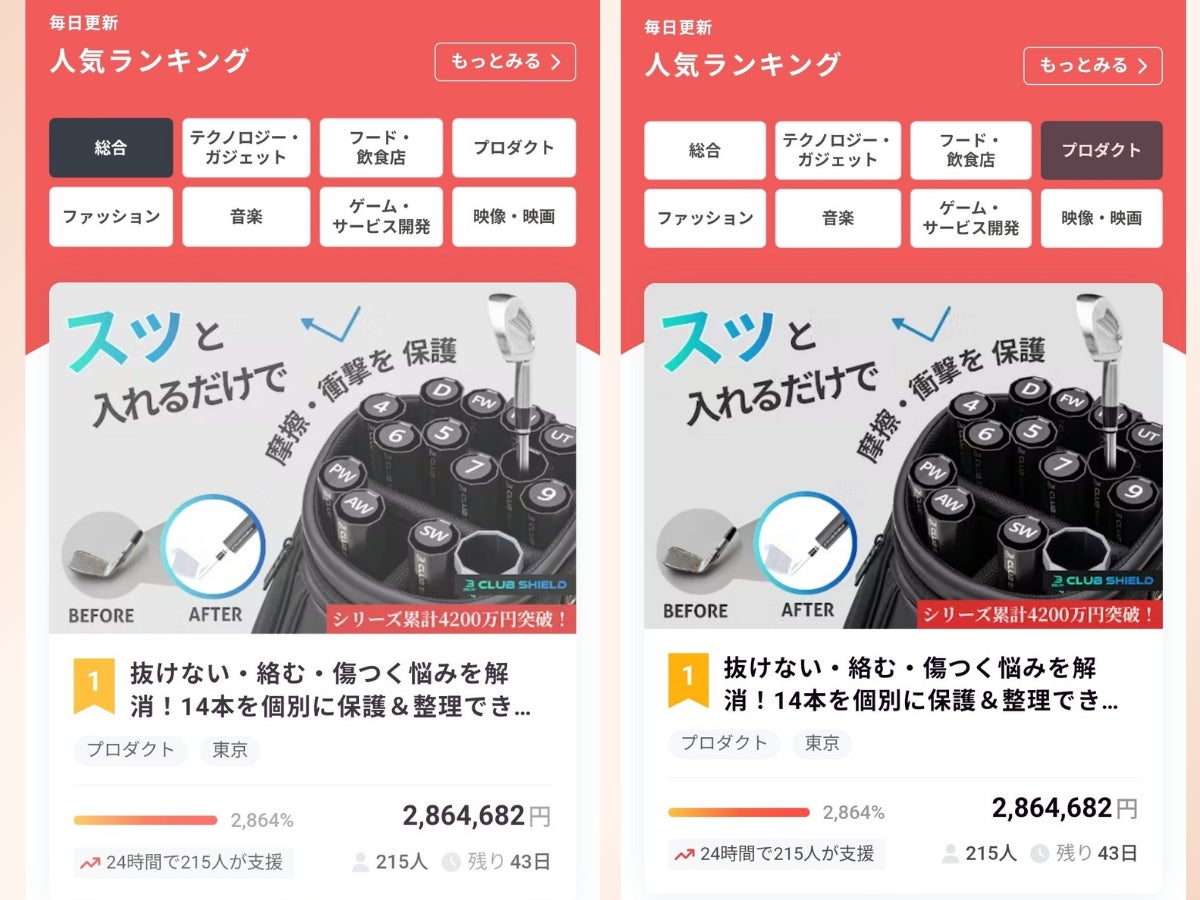The width and height of the screenshot is (1200, 900).
Task: Click the CLUB SHIELD logo in left screen image
Action: 514,585
